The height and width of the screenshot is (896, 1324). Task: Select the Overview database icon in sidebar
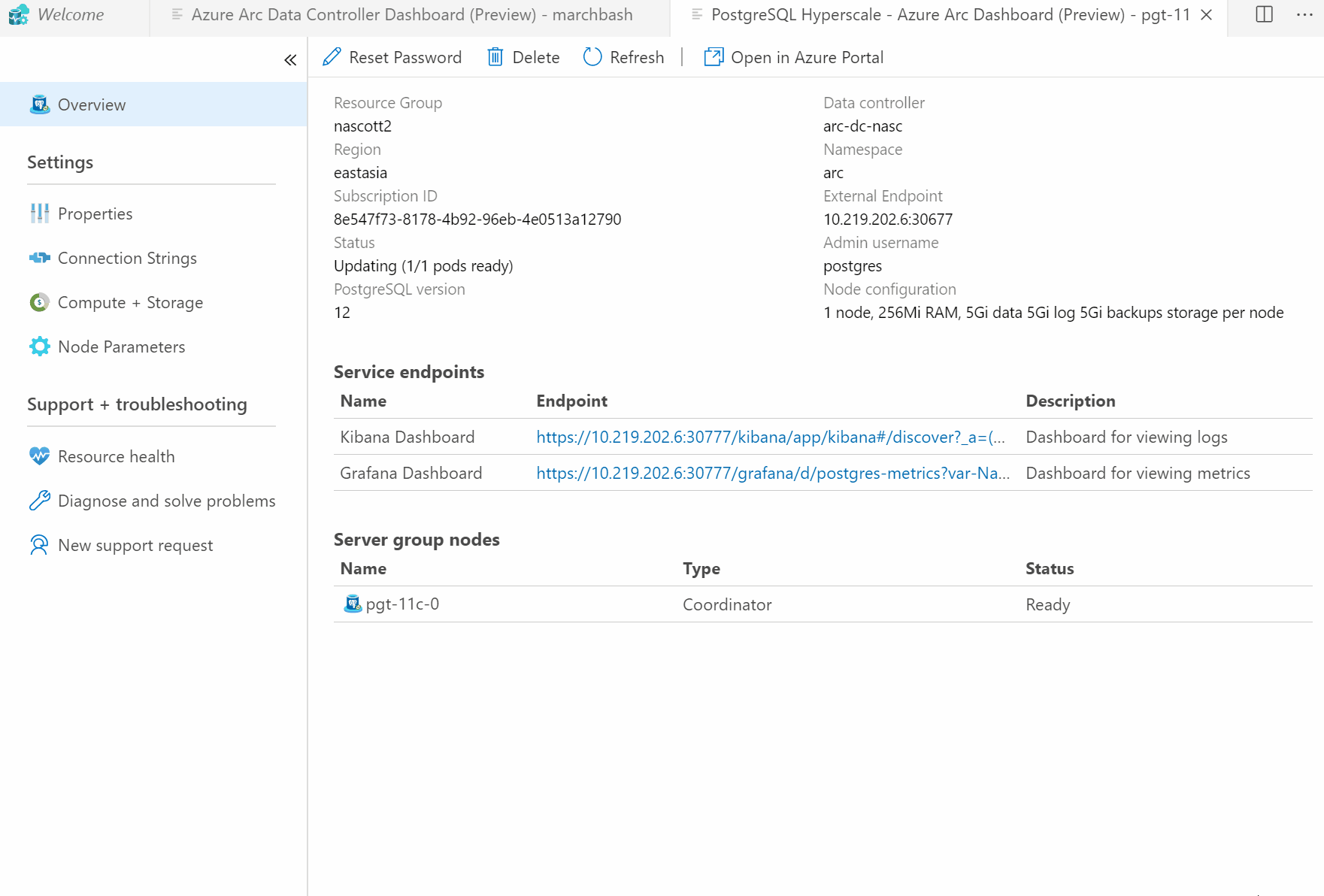tap(38, 104)
